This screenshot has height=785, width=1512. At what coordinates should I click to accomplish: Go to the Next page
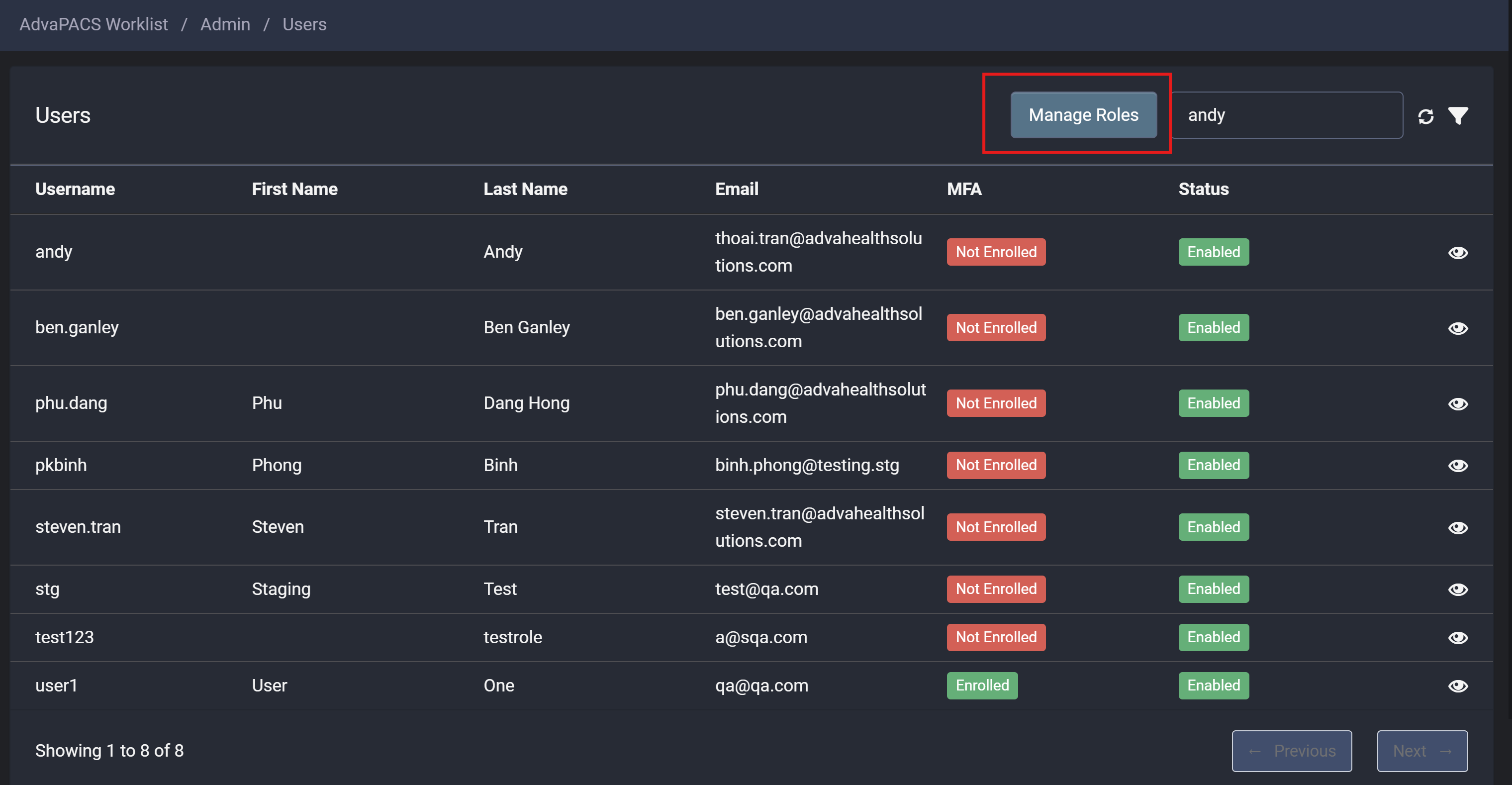1422,751
